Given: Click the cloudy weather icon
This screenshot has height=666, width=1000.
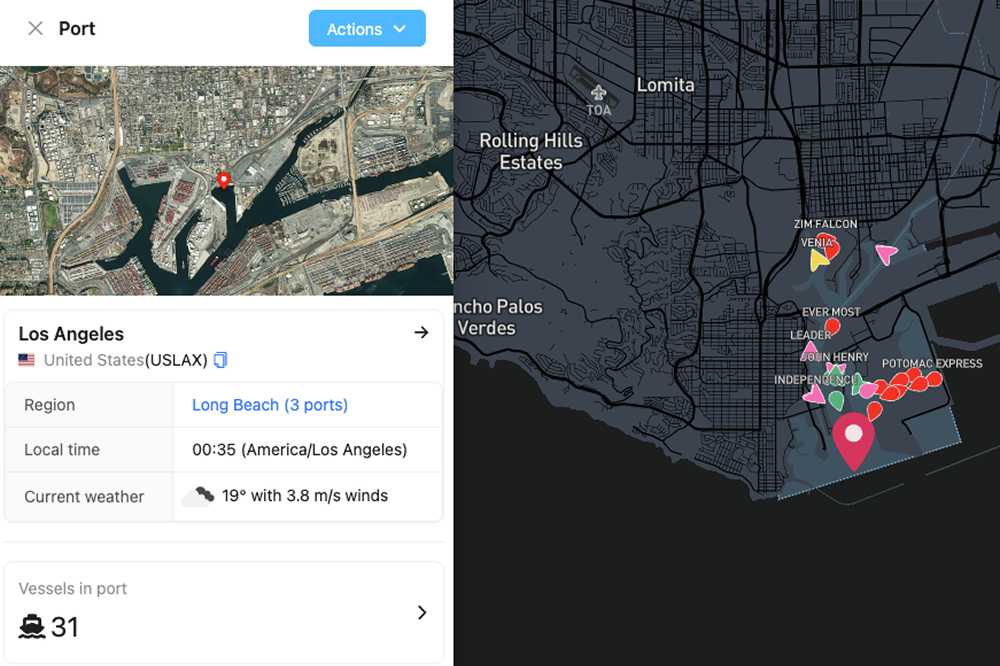Looking at the screenshot, I should pyautogui.click(x=198, y=496).
